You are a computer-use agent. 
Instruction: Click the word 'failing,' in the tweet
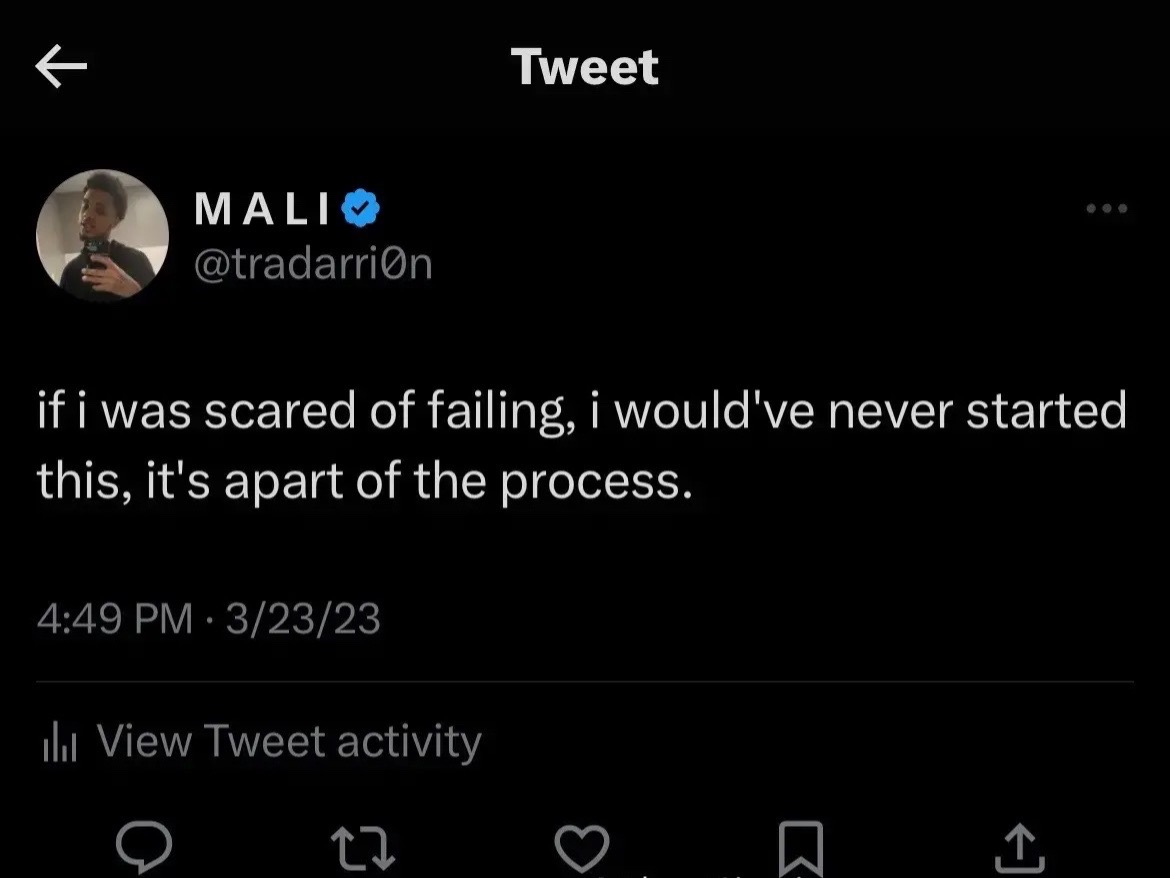click(501, 412)
